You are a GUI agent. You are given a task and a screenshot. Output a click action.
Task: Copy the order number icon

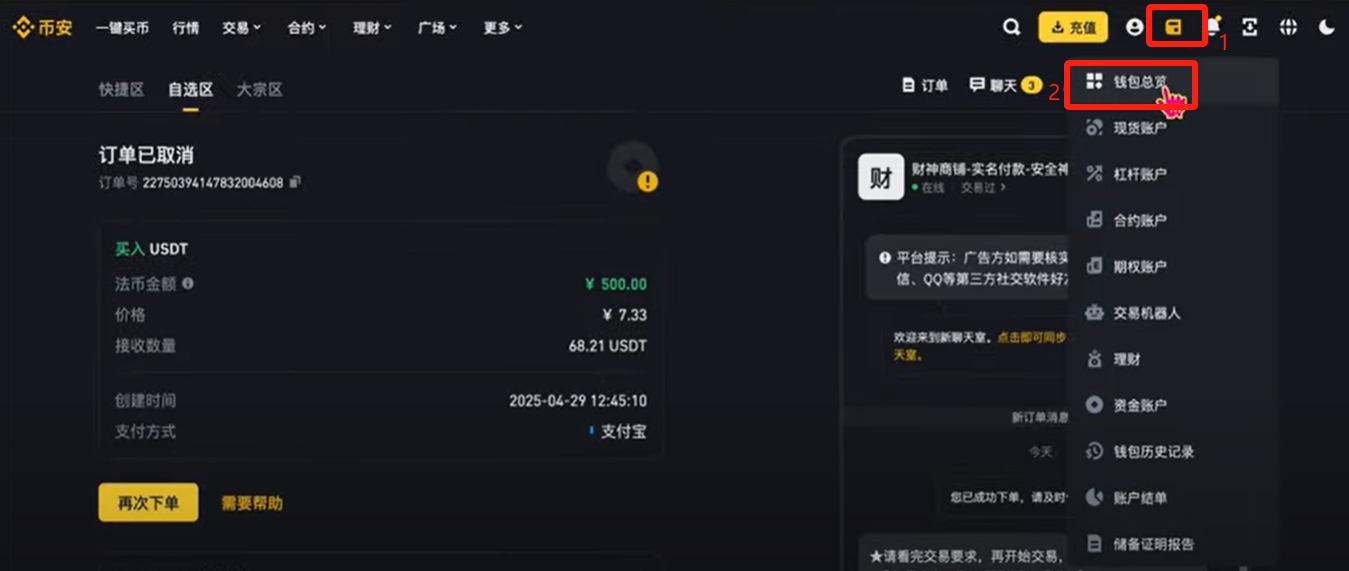tap(294, 183)
